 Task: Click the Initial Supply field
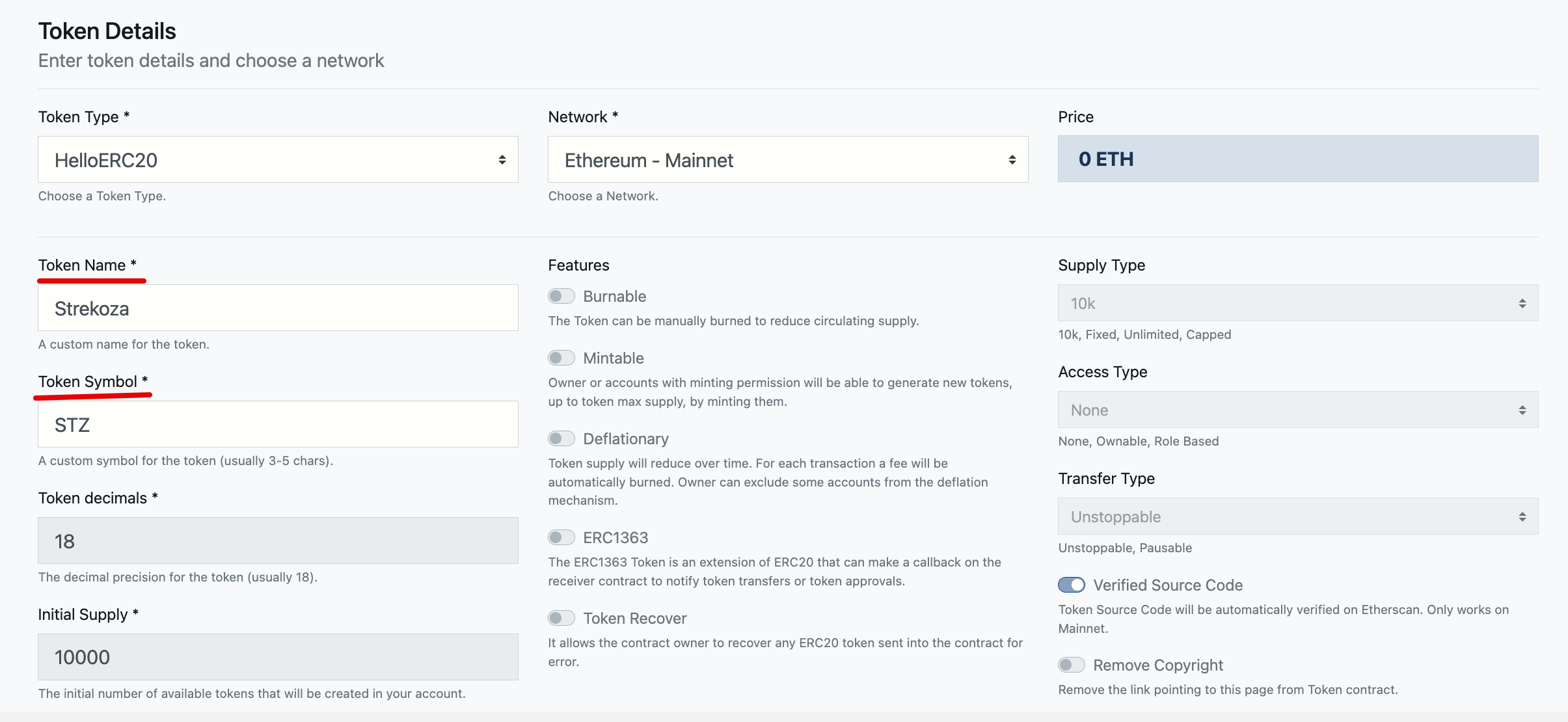pyautogui.click(x=278, y=657)
